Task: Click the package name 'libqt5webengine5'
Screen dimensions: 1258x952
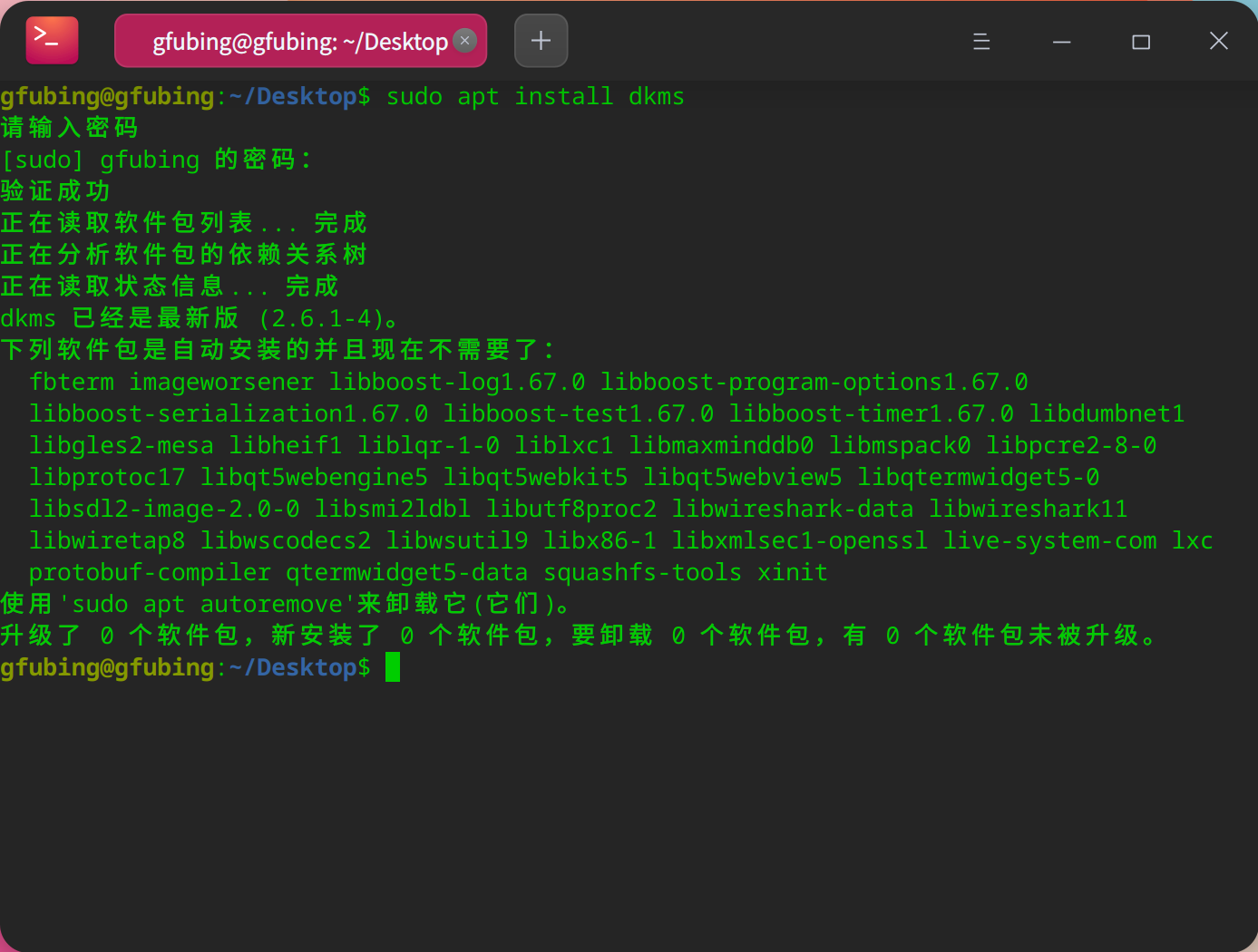Action: coord(315,477)
